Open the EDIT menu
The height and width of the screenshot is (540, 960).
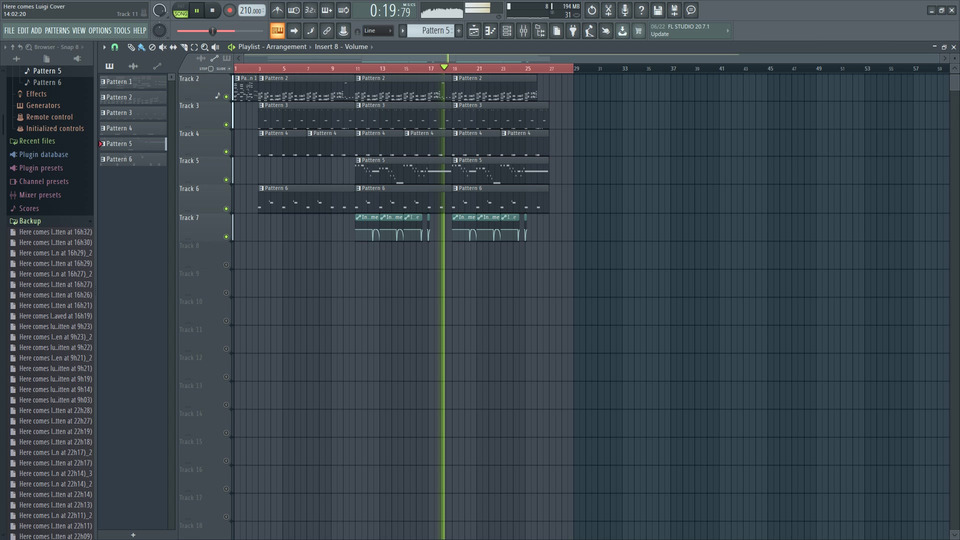tap(23, 31)
